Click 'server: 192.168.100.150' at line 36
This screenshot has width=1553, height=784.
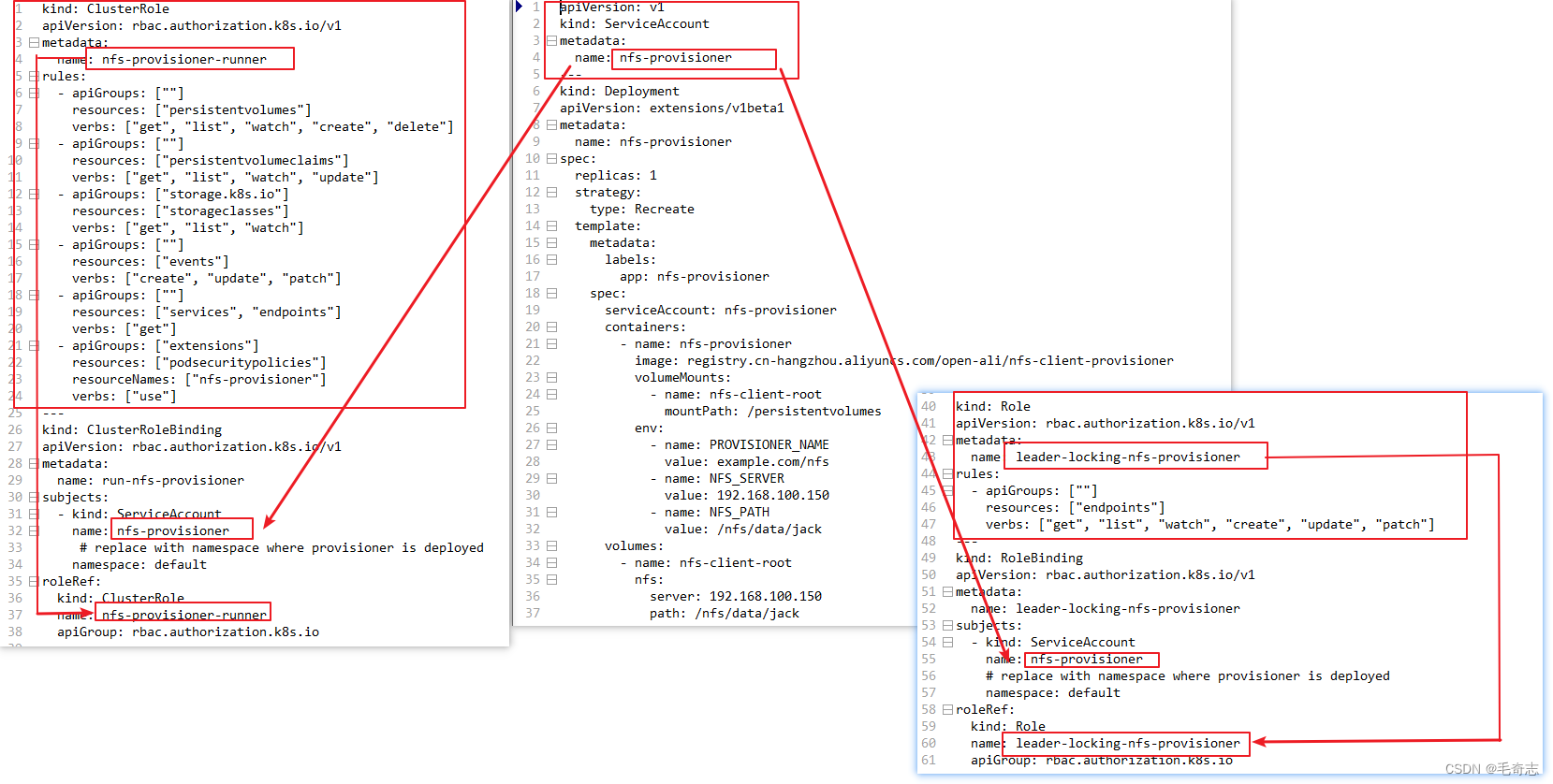pos(736,596)
